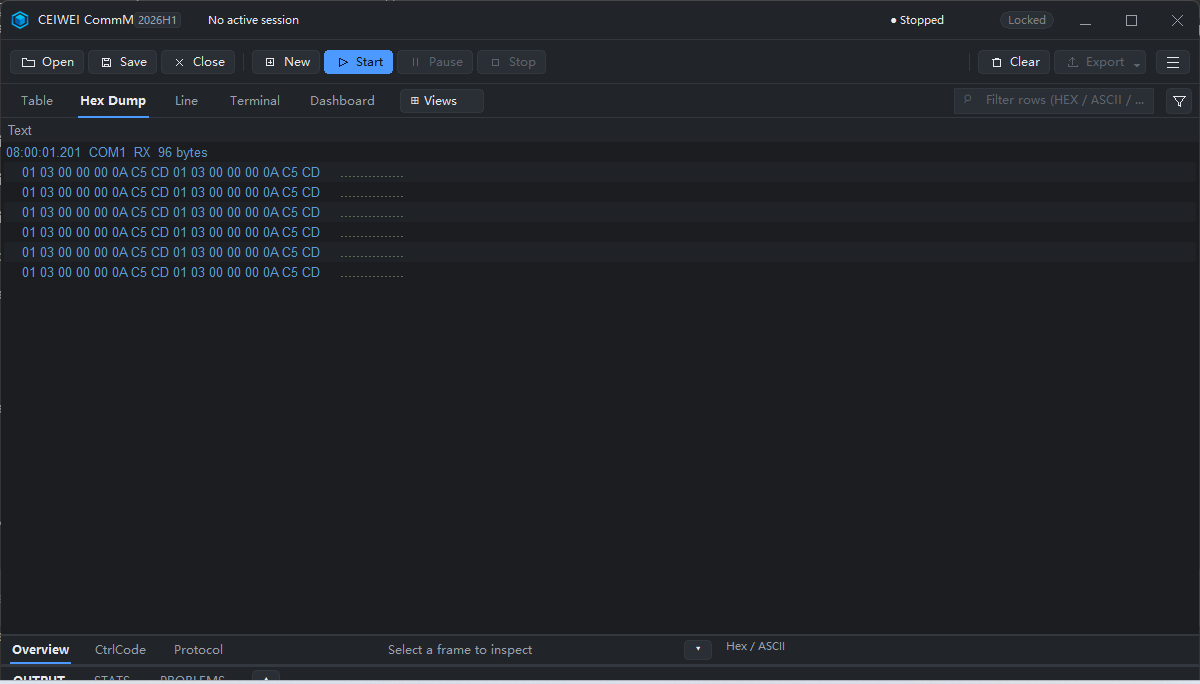Image resolution: width=1200 pixels, height=684 pixels.
Task: Maximize the CEIWEI CommM window
Action: [1131, 20]
